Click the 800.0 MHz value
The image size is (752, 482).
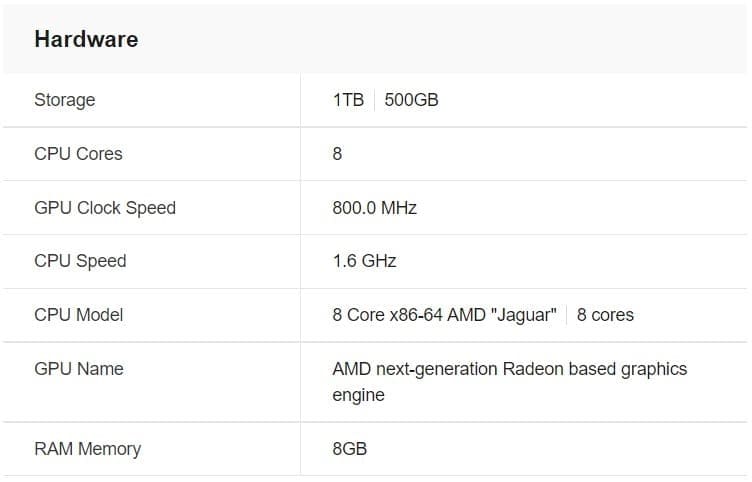[374, 208]
